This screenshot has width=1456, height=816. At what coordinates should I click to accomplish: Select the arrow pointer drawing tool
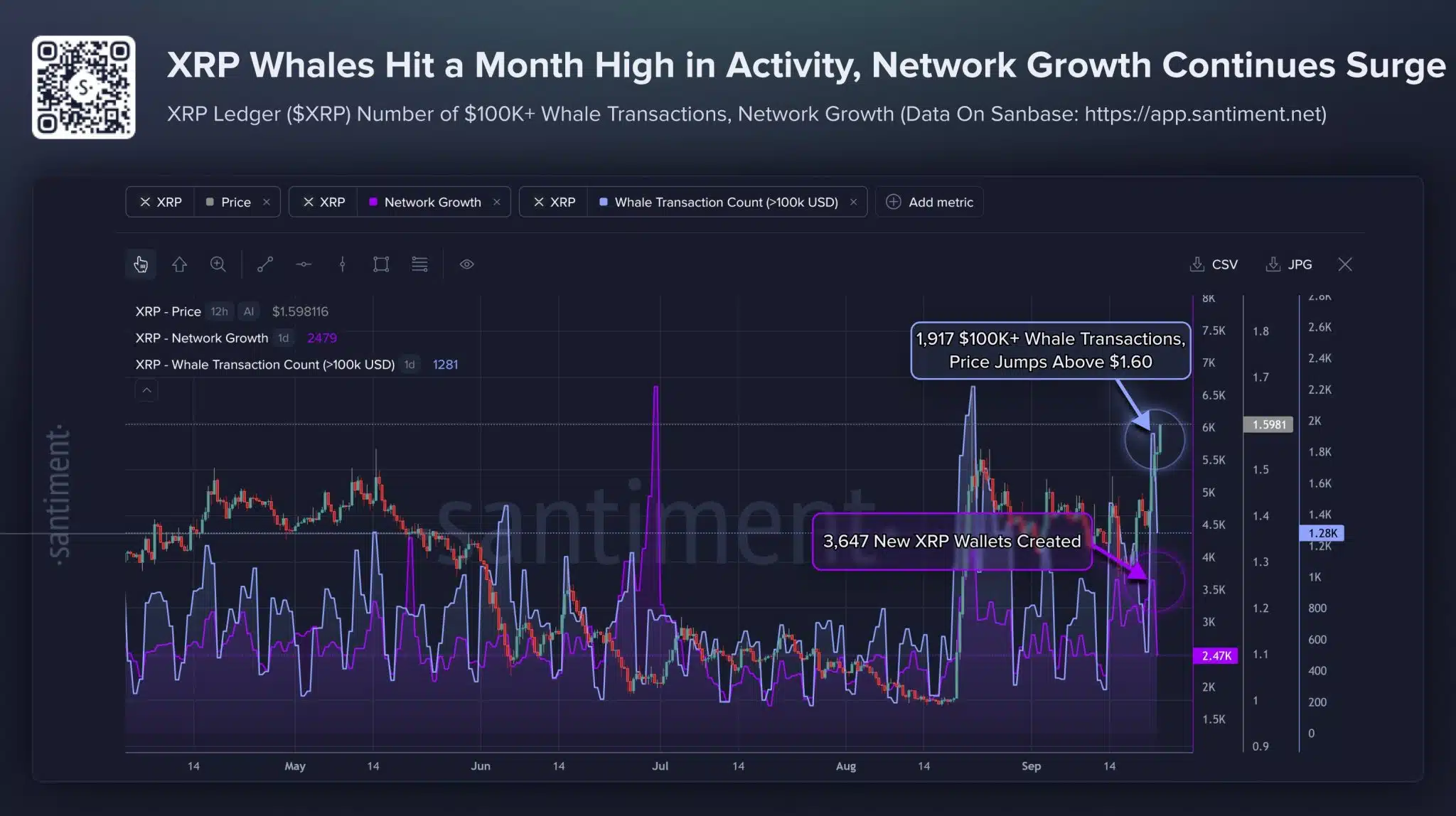tap(179, 264)
